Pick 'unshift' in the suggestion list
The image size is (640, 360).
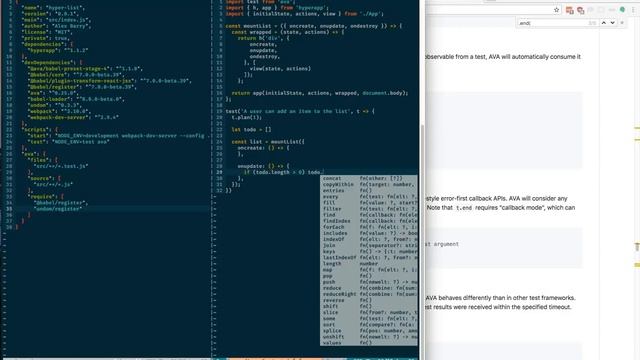click(369, 337)
